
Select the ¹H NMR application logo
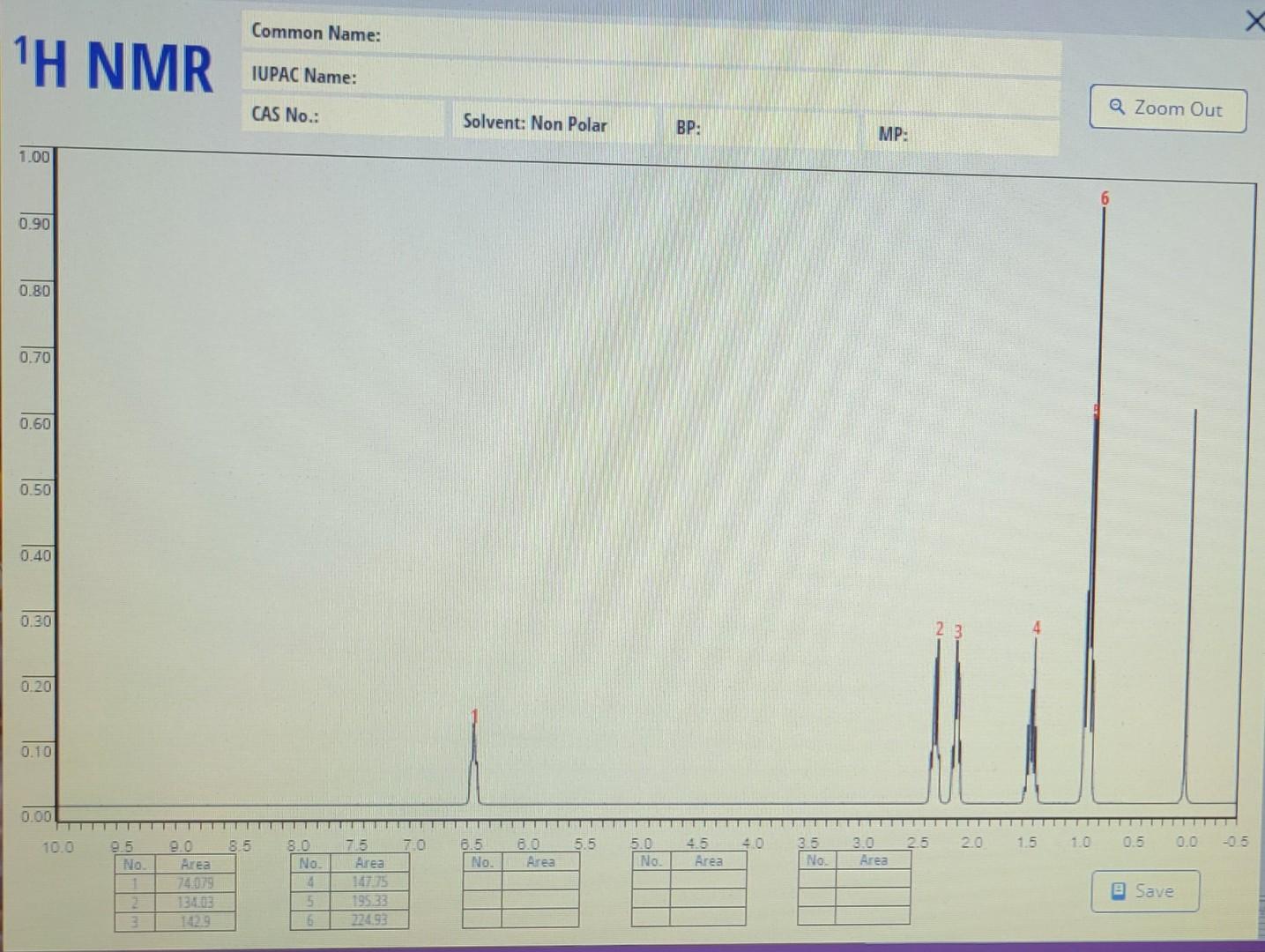click(112, 63)
